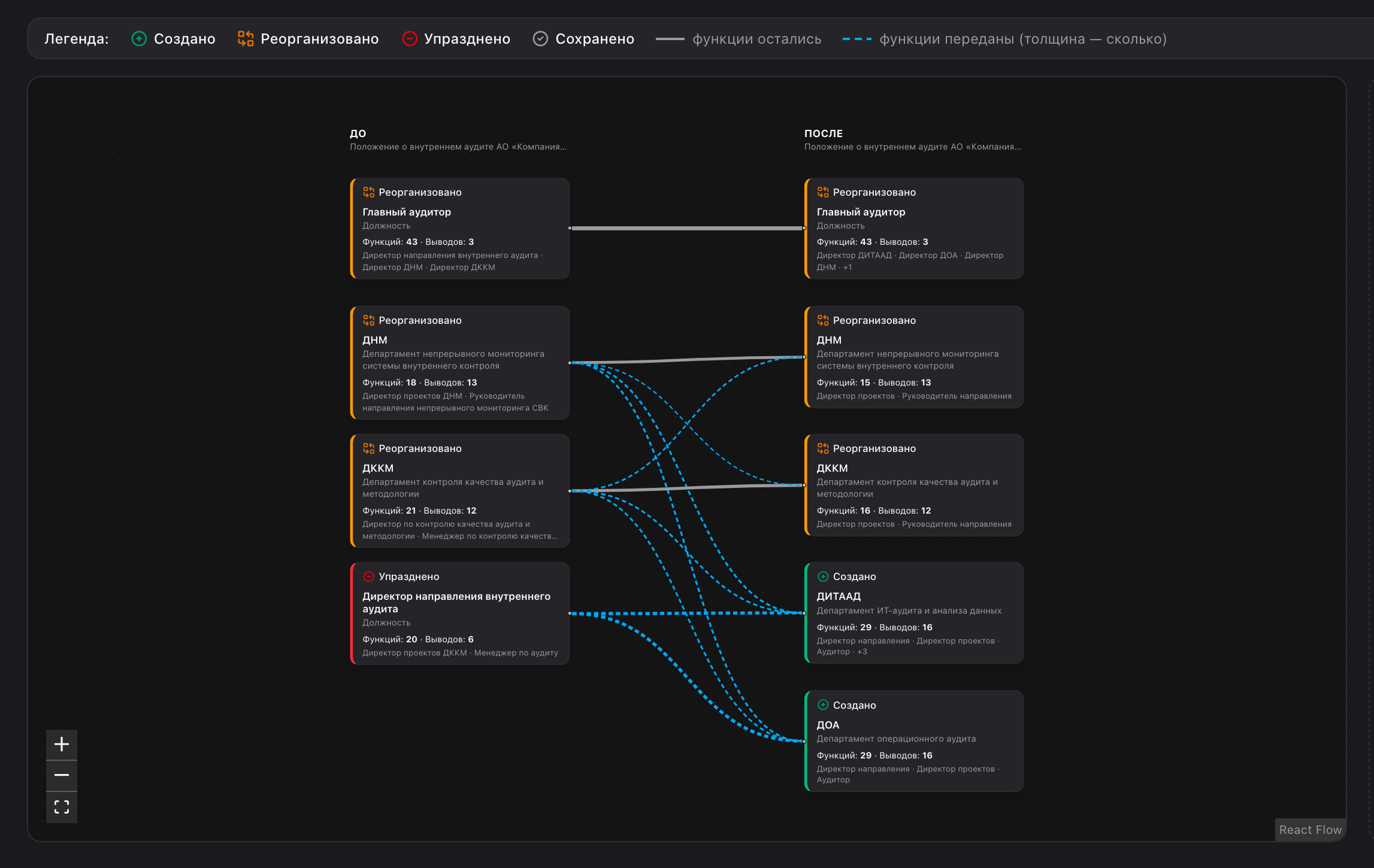Select the right Главный аудитор node title
1374x868 pixels.
pos(861,212)
